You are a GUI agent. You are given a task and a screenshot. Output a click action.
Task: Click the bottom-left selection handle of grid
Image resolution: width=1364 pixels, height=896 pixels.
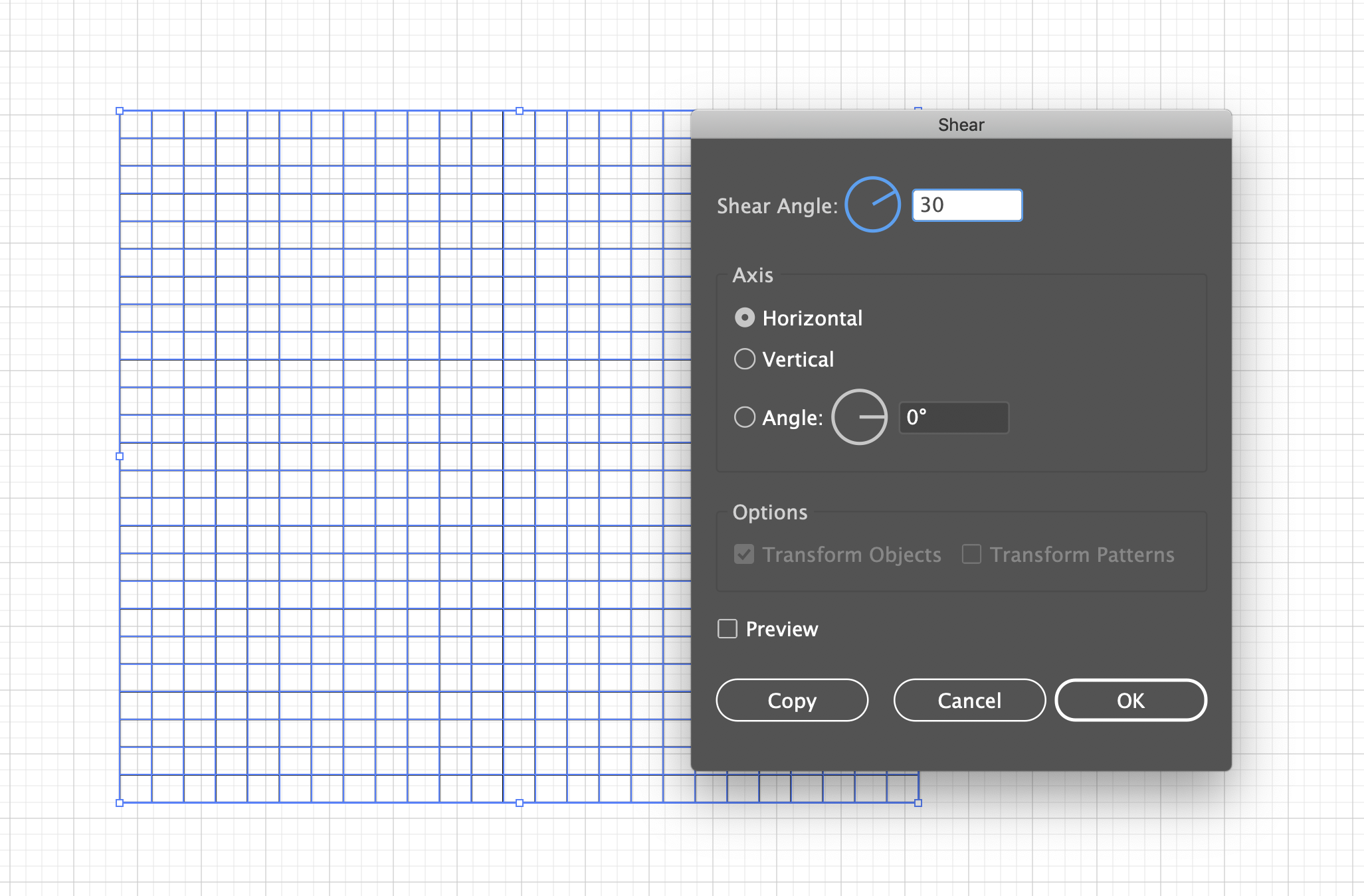click(120, 803)
